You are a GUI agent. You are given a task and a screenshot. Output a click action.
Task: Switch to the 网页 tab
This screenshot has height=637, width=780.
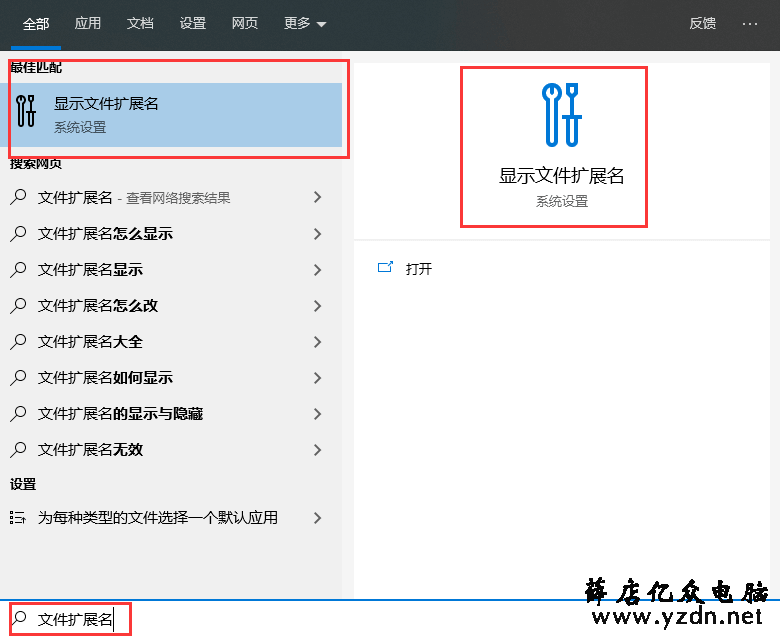tap(245, 23)
